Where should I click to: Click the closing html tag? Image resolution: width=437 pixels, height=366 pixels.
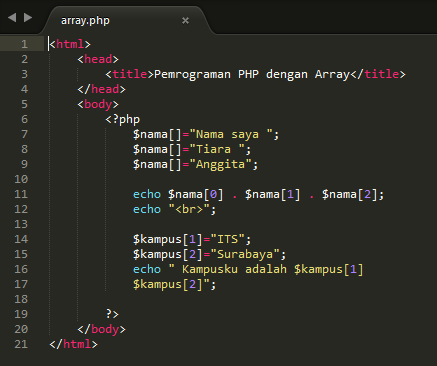(73, 344)
